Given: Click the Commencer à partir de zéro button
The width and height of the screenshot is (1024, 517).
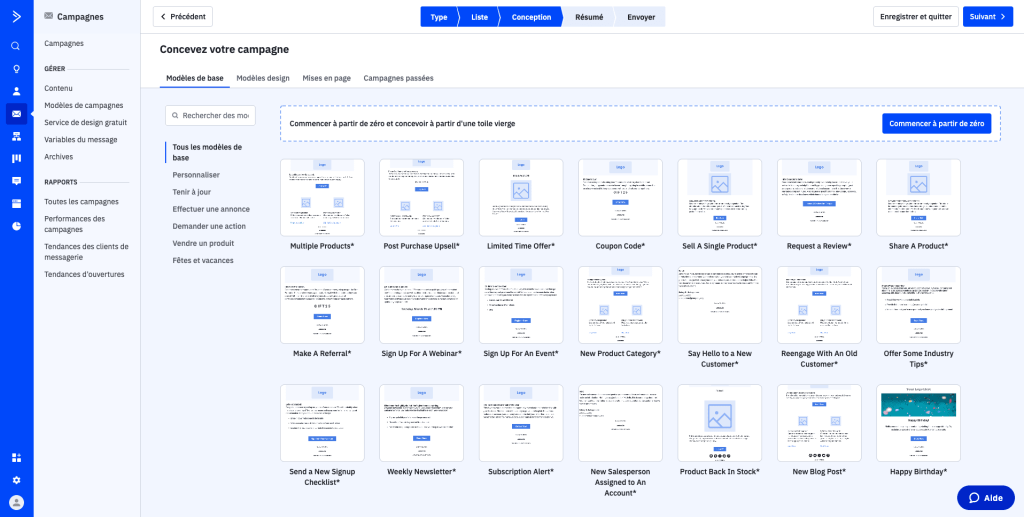Looking at the screenshot, I should 936,123.
